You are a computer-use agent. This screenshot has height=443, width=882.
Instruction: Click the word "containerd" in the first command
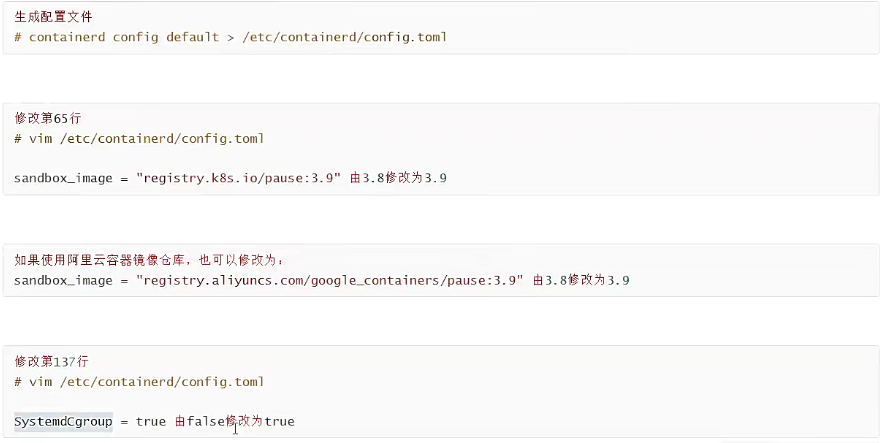click(67, 37)
